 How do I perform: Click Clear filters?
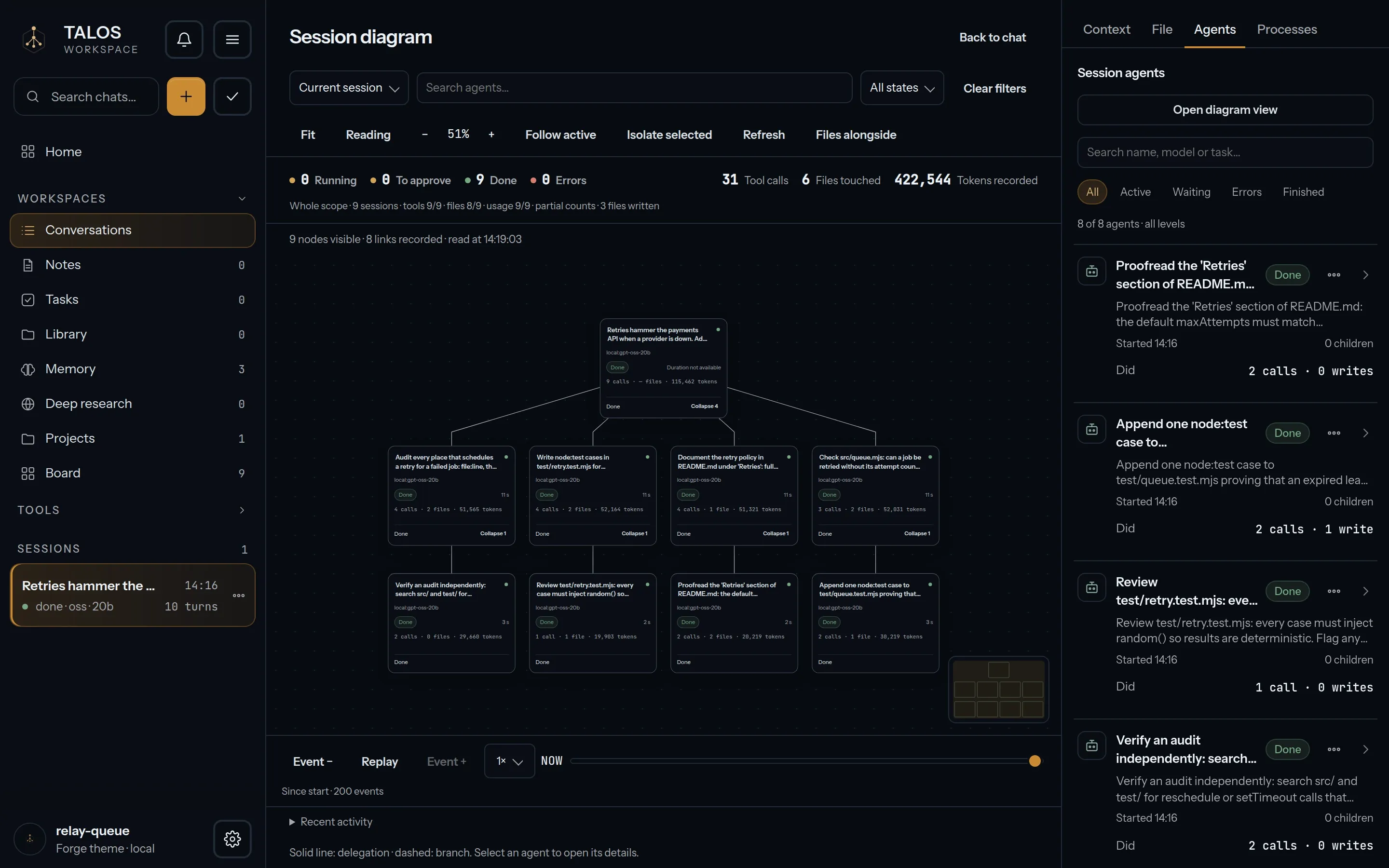[x=994, y=88]
